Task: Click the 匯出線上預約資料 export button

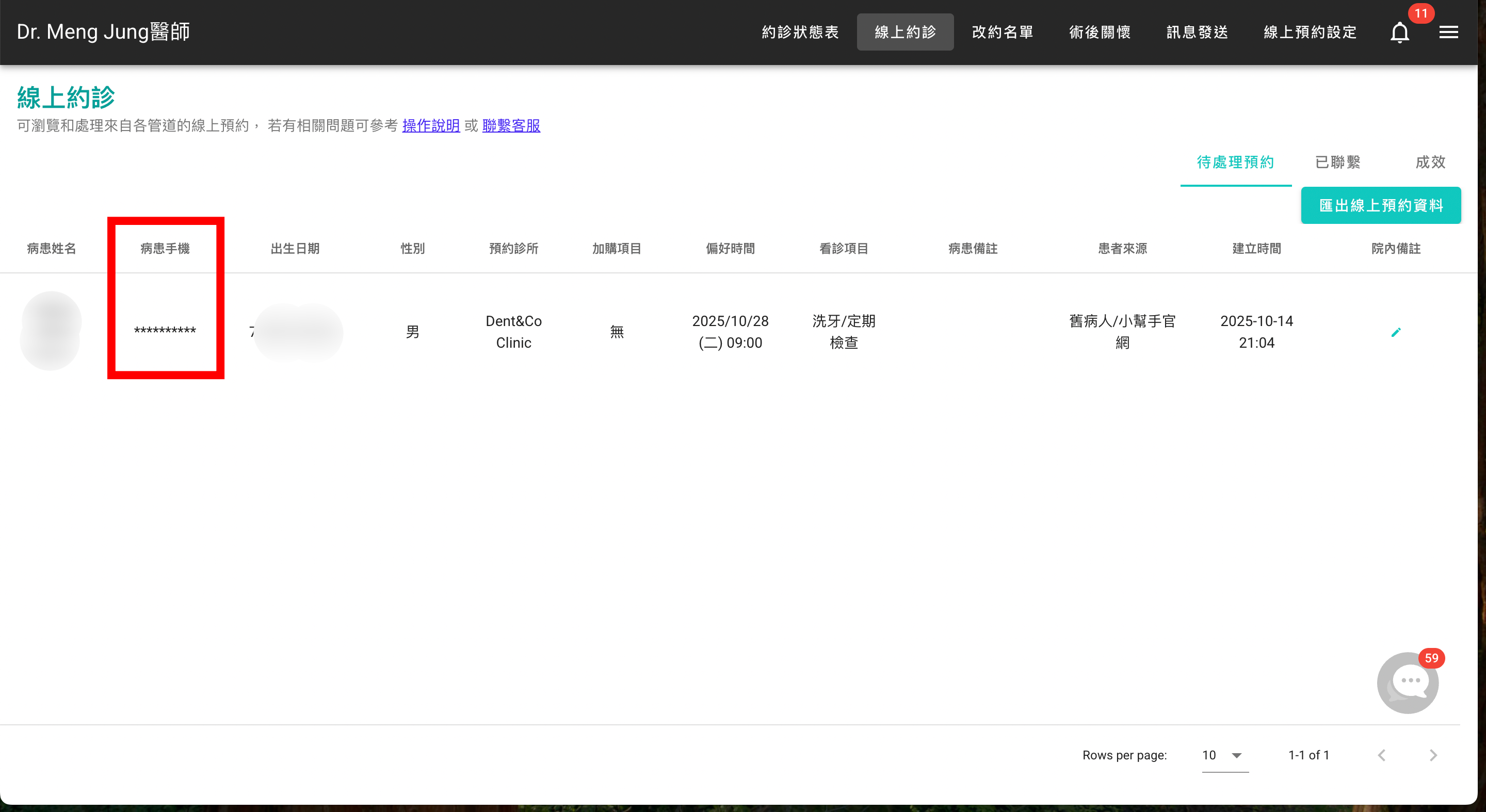Action: click(x=1380, y=205)
